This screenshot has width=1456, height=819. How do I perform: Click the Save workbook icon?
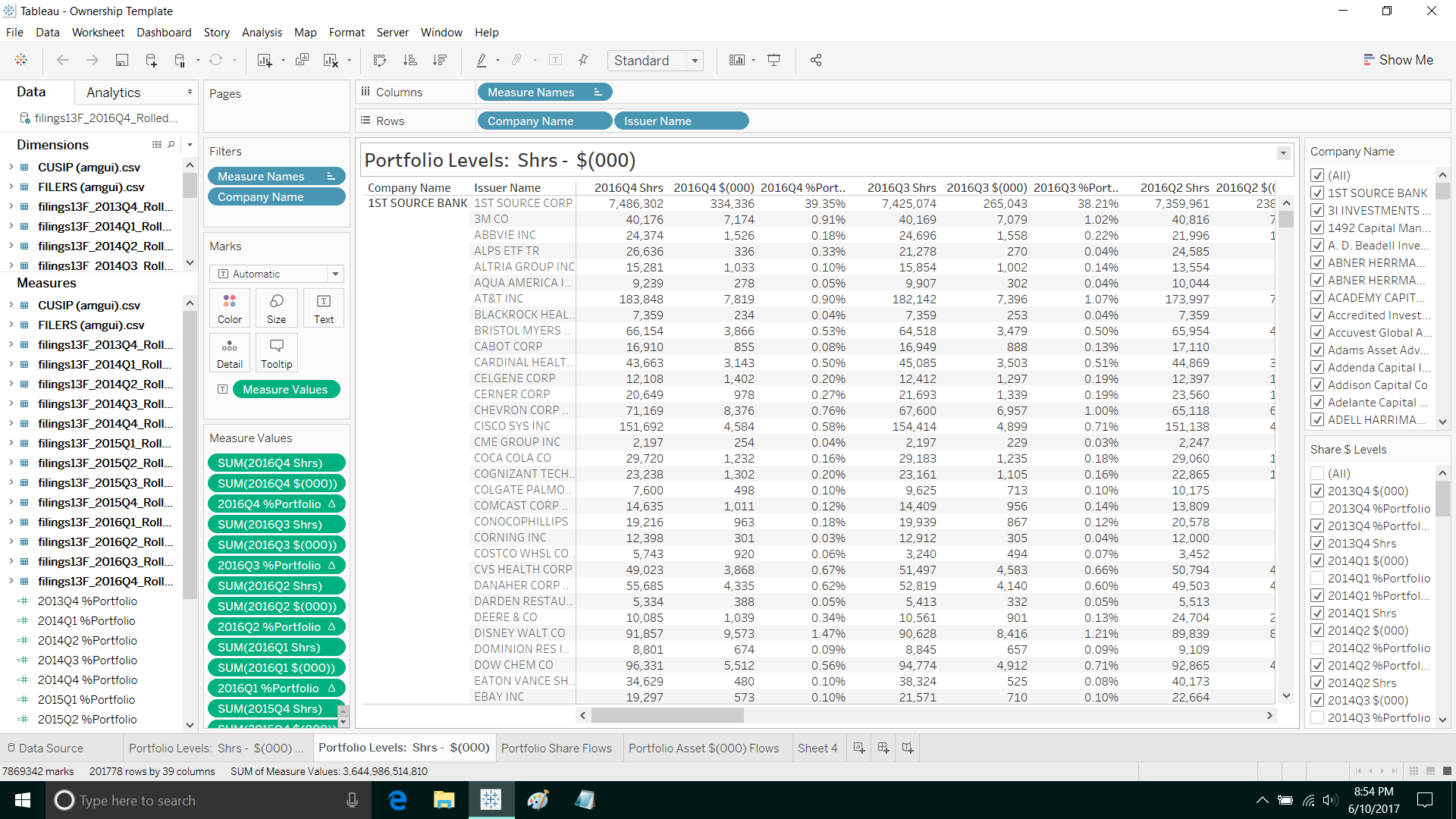[121, 60]
